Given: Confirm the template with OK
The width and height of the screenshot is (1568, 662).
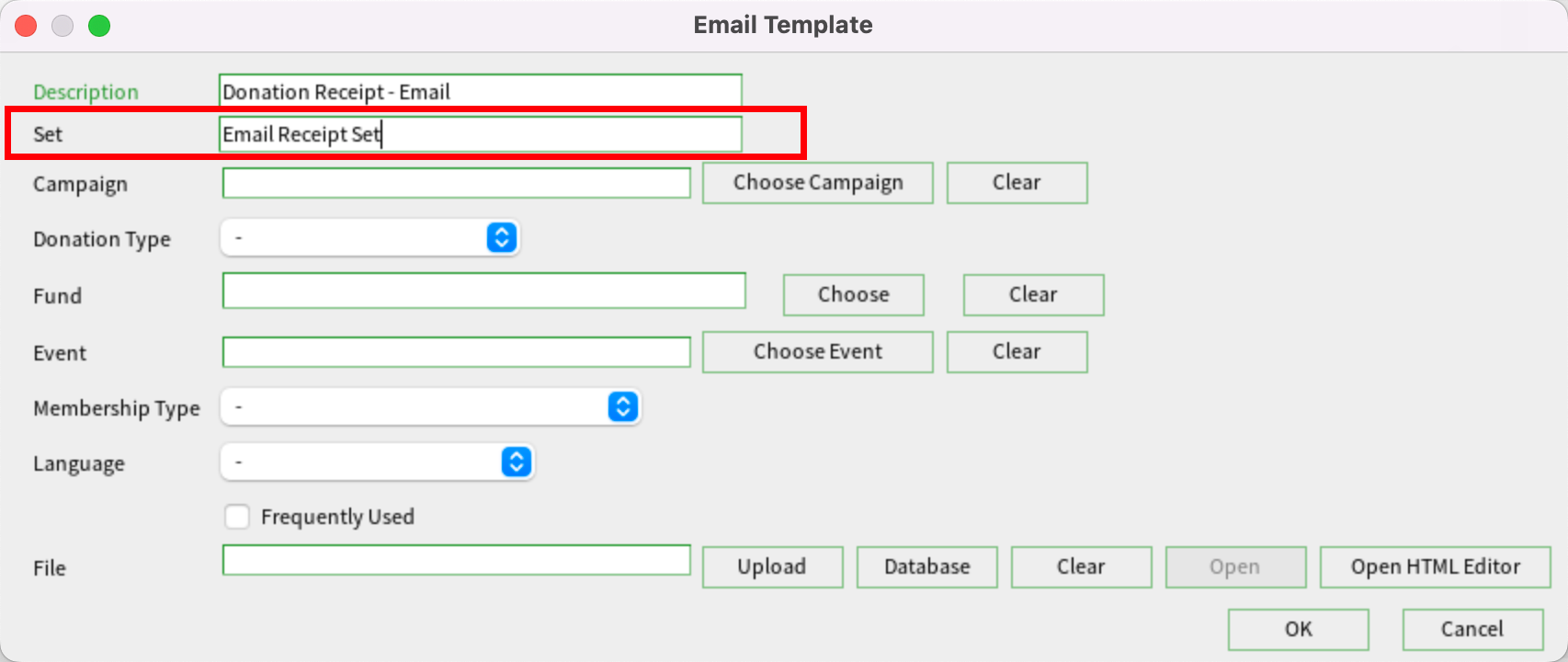Looking at the screenshot, I should tap(1297, 629).
